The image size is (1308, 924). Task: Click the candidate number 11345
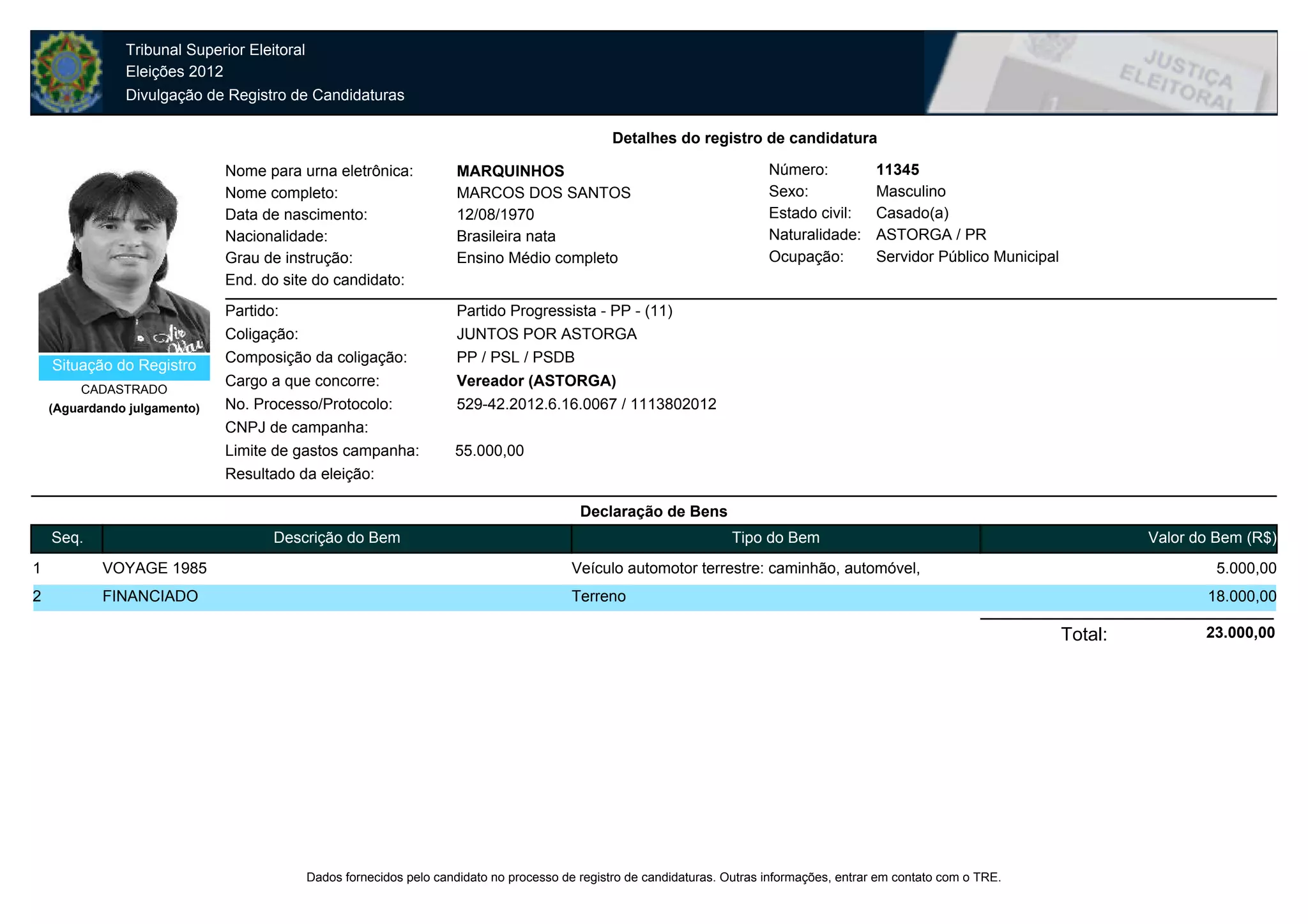[897, 170]
